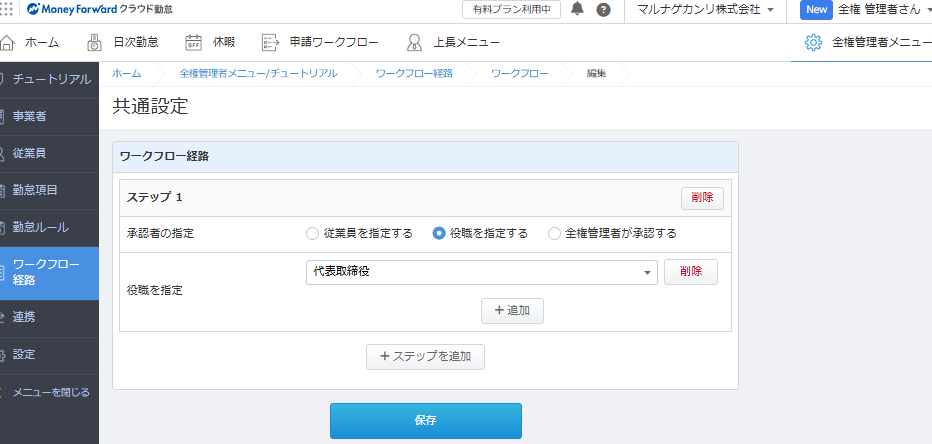The width and height of the screenshot is (932, 444).
Task: Click the home icon in navigation bar
Action: tap(8, 42)
